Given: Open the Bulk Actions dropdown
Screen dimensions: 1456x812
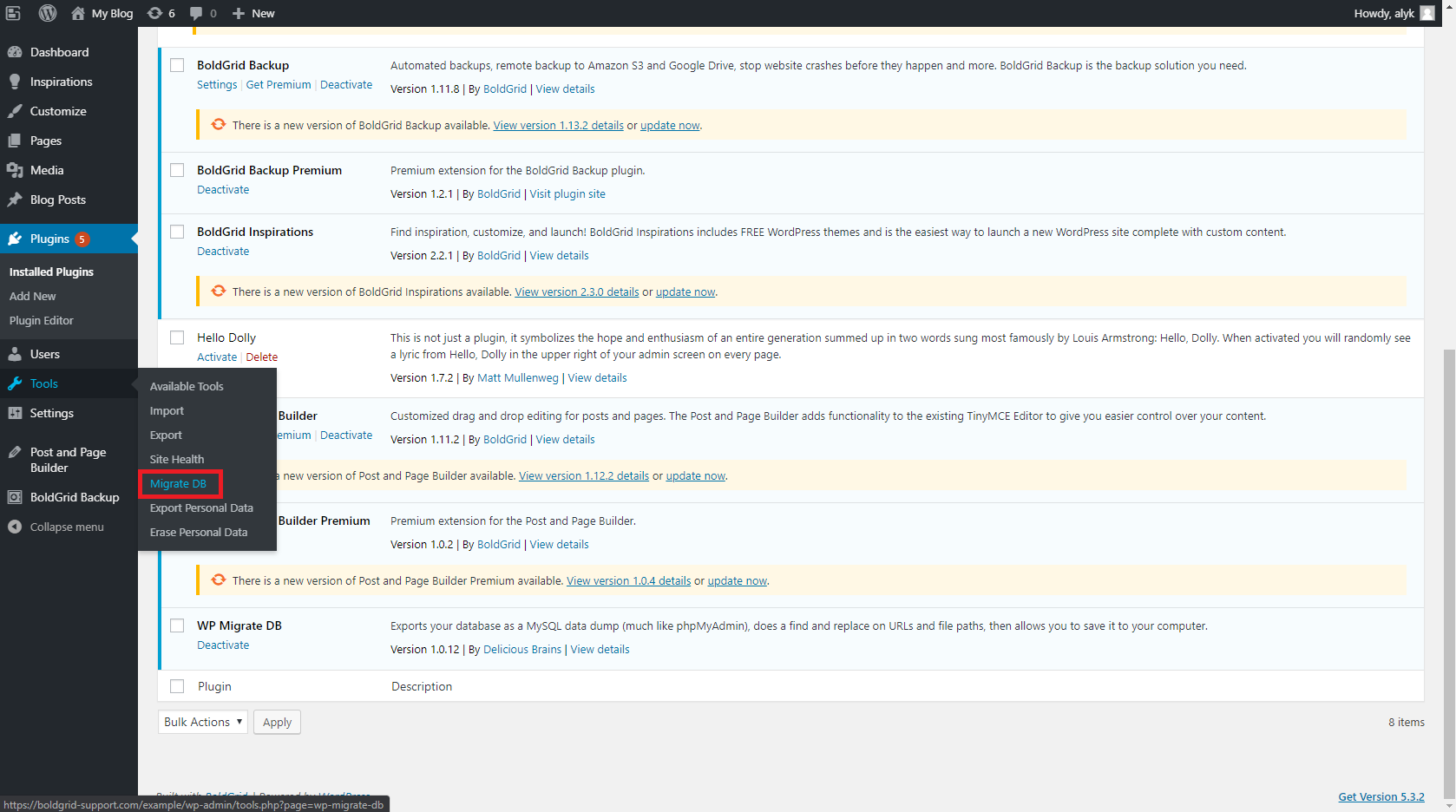Looking at the screenshot, I should [203, 722].
